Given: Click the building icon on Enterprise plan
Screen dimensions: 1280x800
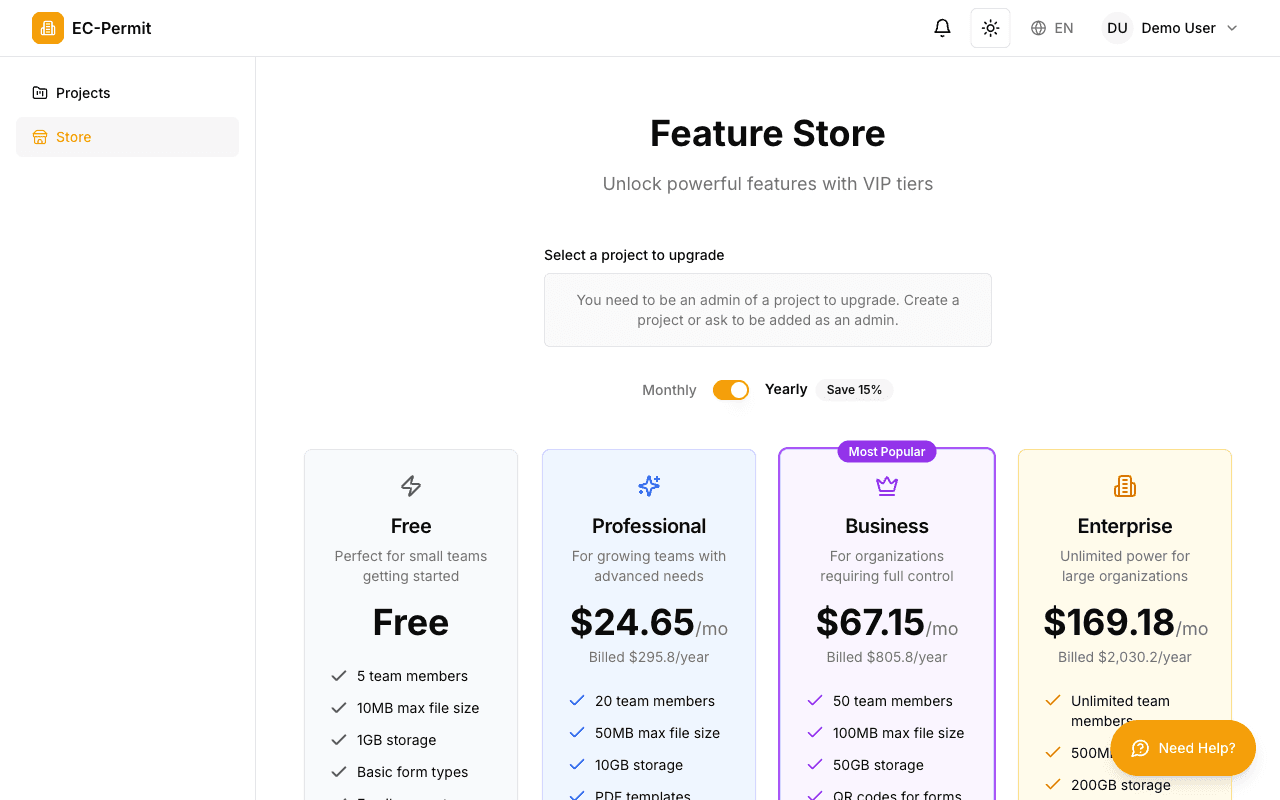Looking at the screenshot, I should [1124, 486].
